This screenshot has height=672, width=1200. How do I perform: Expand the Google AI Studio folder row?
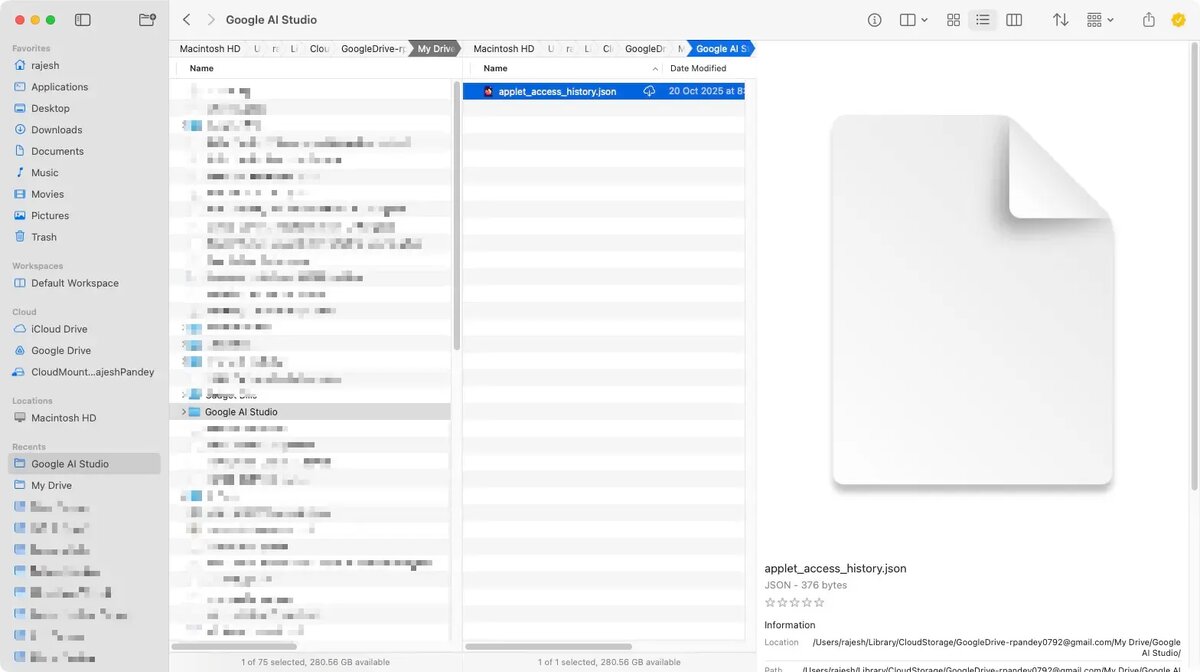(x=183, y=412)
